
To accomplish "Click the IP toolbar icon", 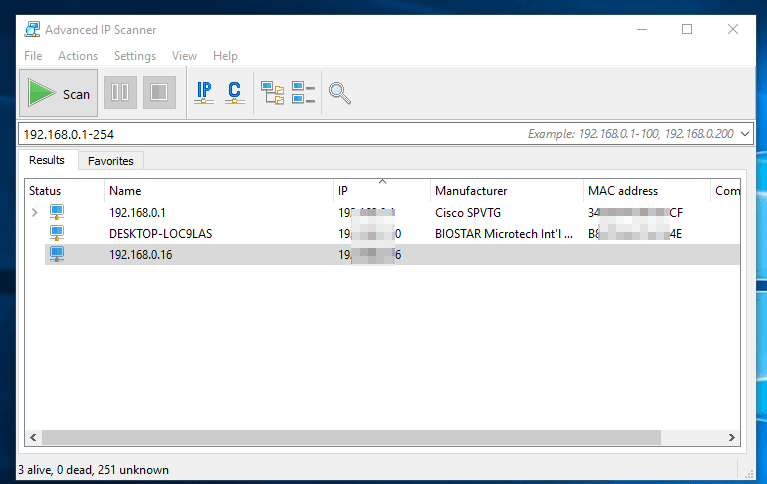I will (x=204, y=93).
